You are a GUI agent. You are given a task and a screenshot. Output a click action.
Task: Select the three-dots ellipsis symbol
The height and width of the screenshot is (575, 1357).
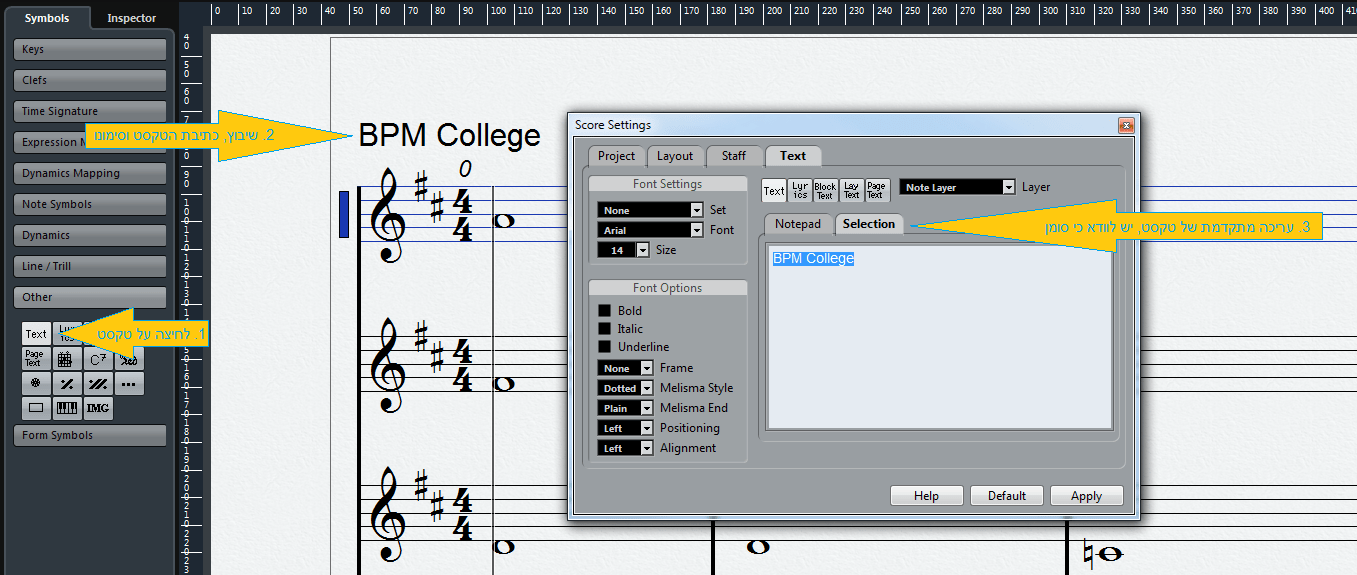129,384
